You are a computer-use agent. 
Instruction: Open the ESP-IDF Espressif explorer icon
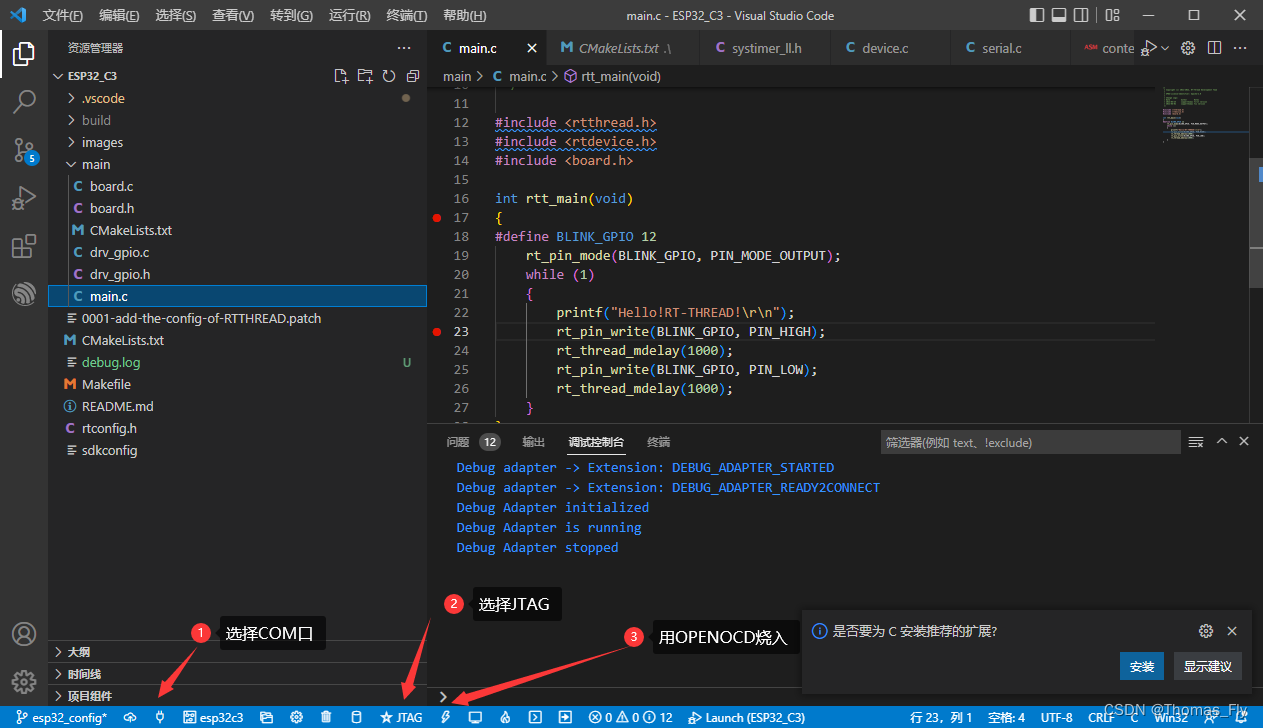[24, 294]
